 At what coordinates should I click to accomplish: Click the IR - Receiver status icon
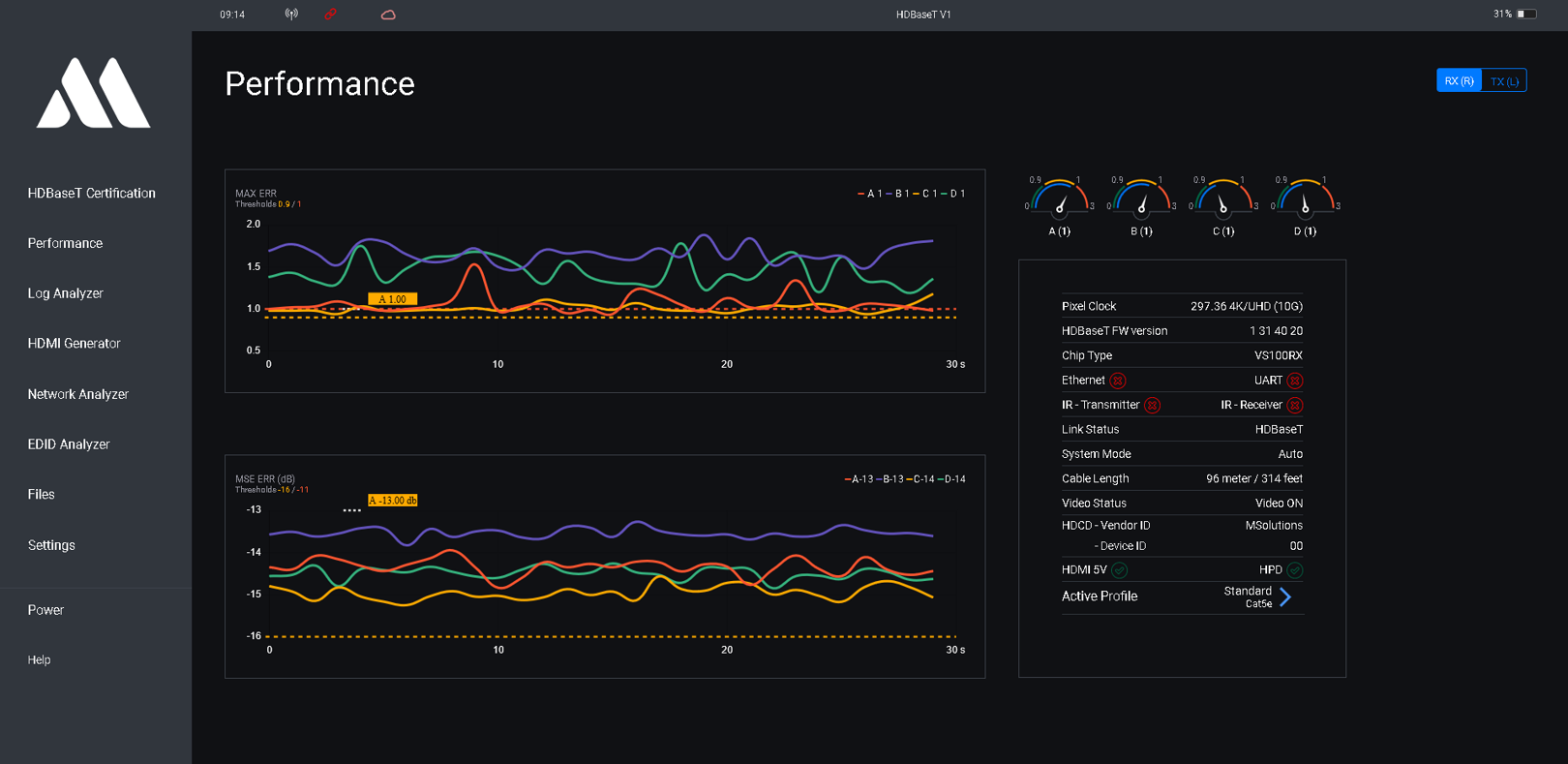point(1295,406)
